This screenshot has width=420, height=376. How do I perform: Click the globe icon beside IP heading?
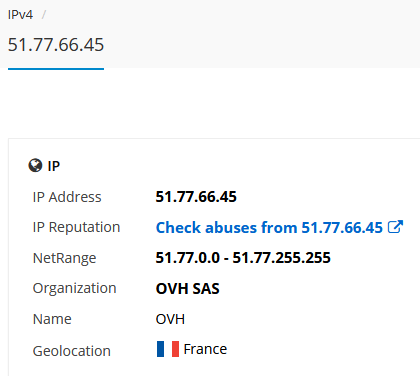point(35,165)
